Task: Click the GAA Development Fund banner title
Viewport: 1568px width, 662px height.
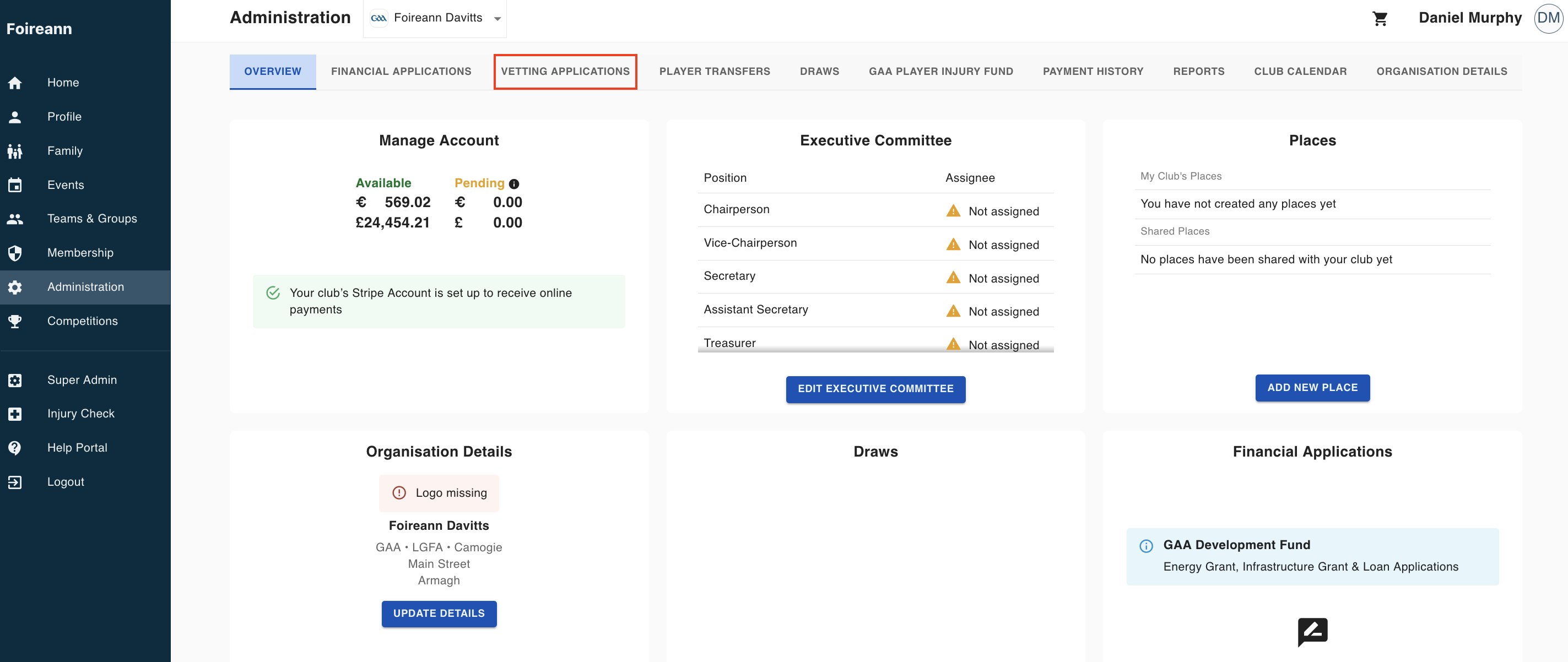Action: click(1236, 545)
